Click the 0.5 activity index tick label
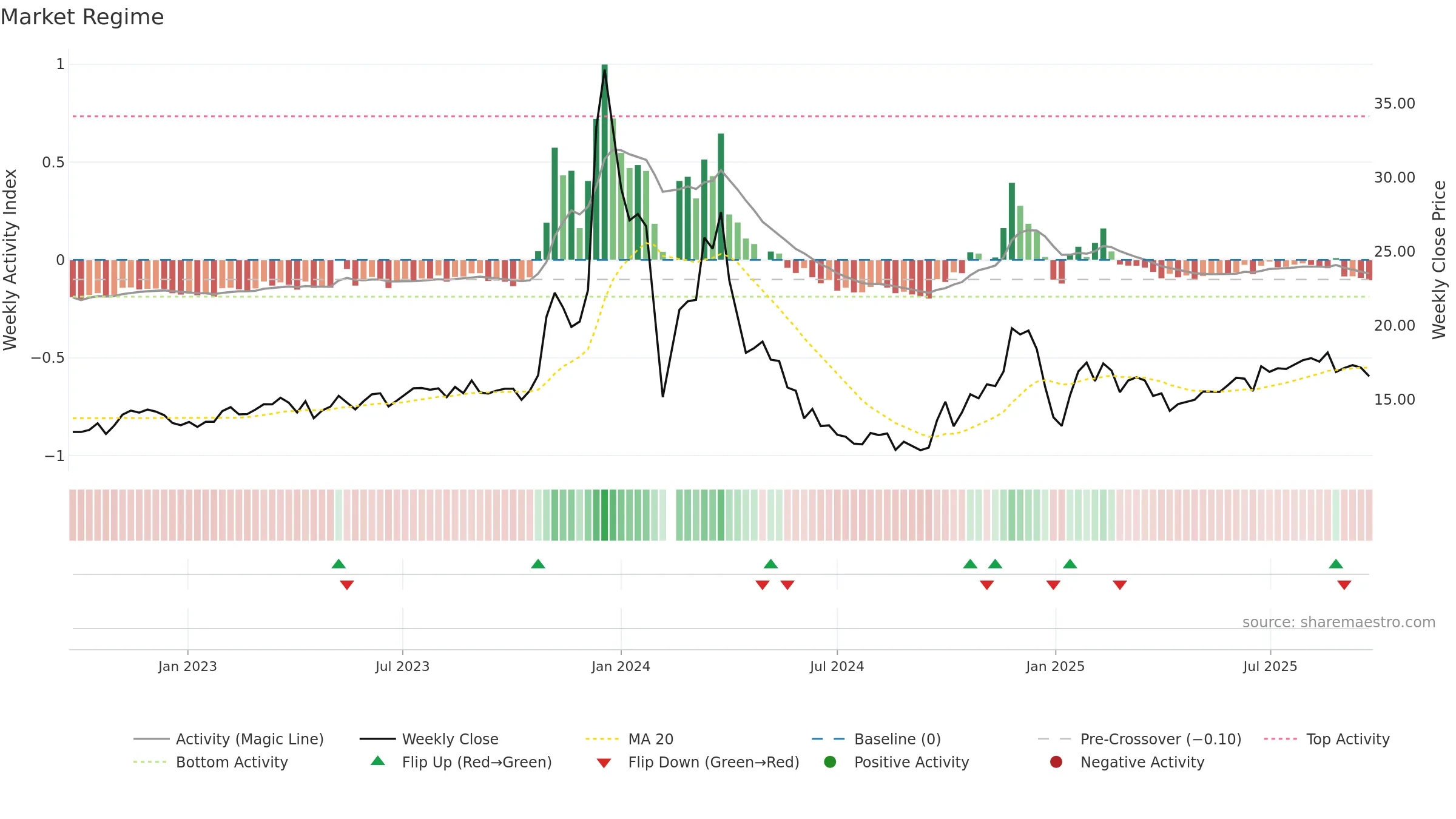Screen dimensions: 1456x819 [x=53, y=163]
